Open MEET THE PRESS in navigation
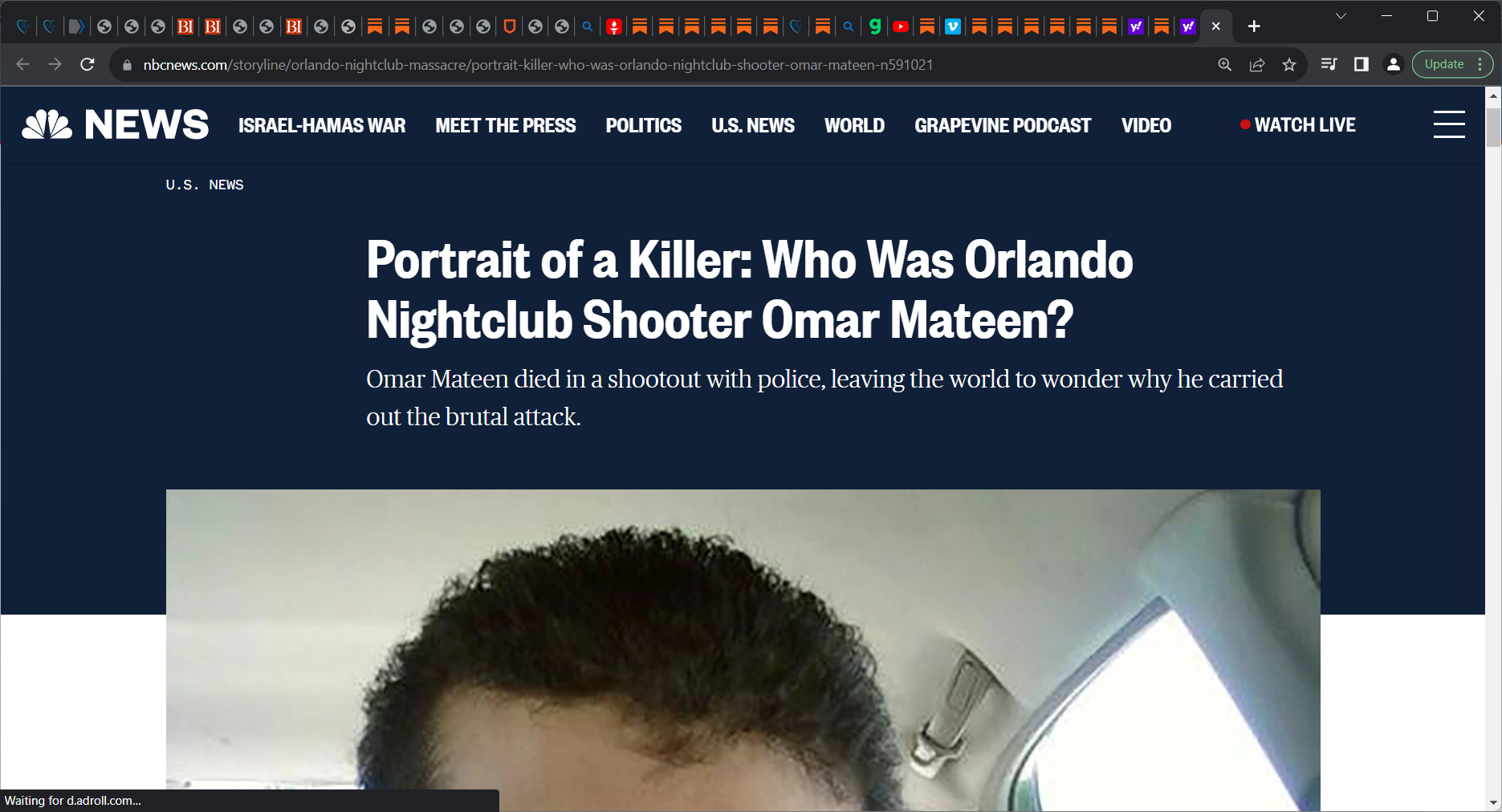The width and height of the screenshot is (1502, 812). click(x=506, y=125)
